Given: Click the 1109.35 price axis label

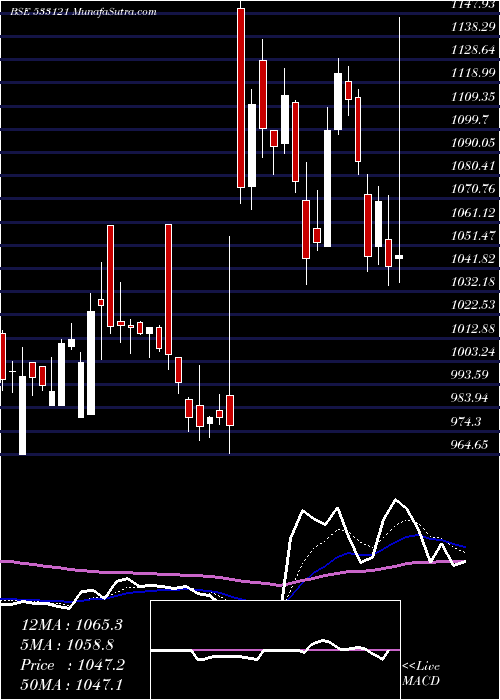Looking at the screenshot, I should pyautogui.click(x=473, y=97).
